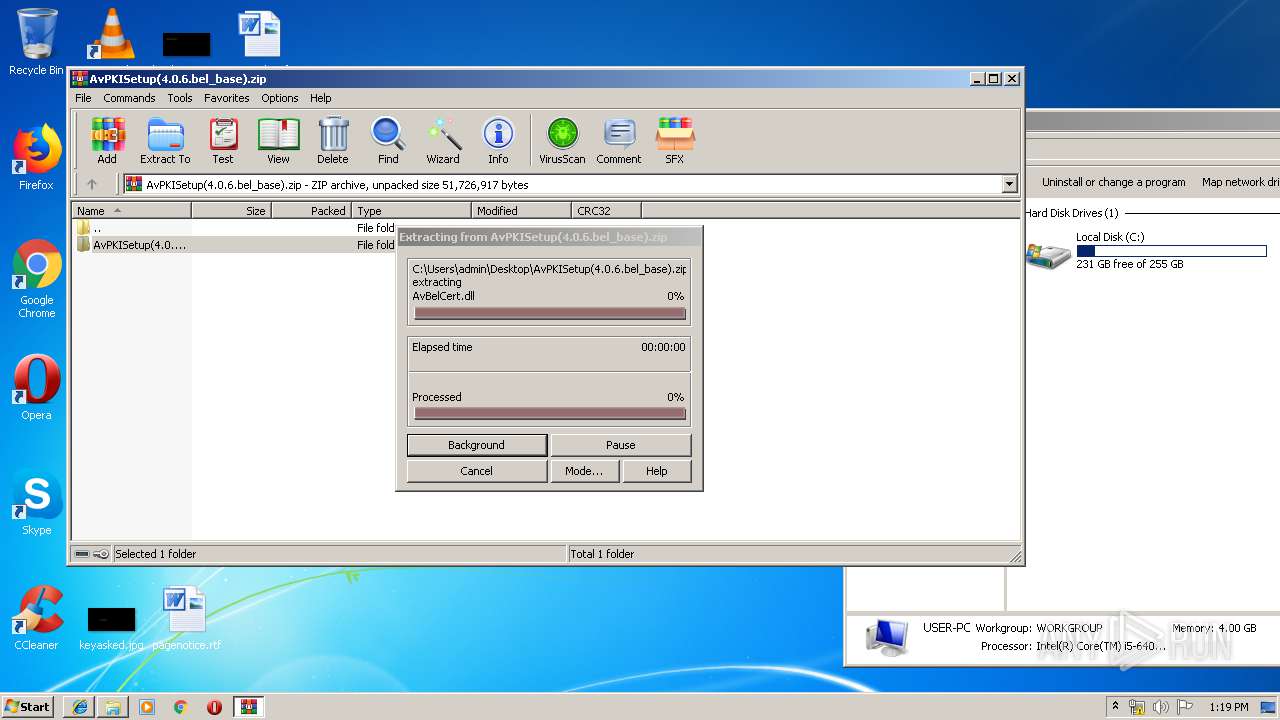1280x720 pixels.
Task: Click the volume speaker tray icon
Action: [1160, 707]
